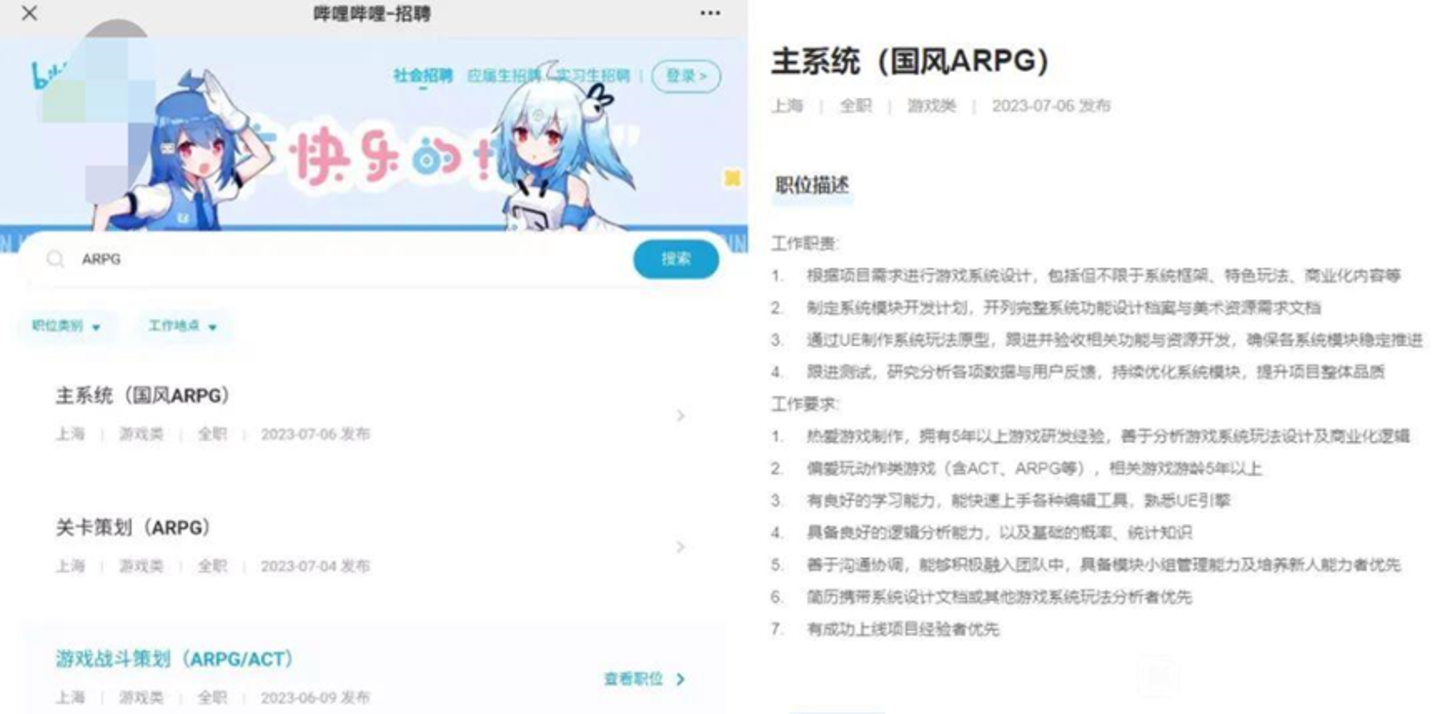Open the 关卡策划（ARPG） job title
Screen dimensions: 1440x714
[x=133, y=527]
